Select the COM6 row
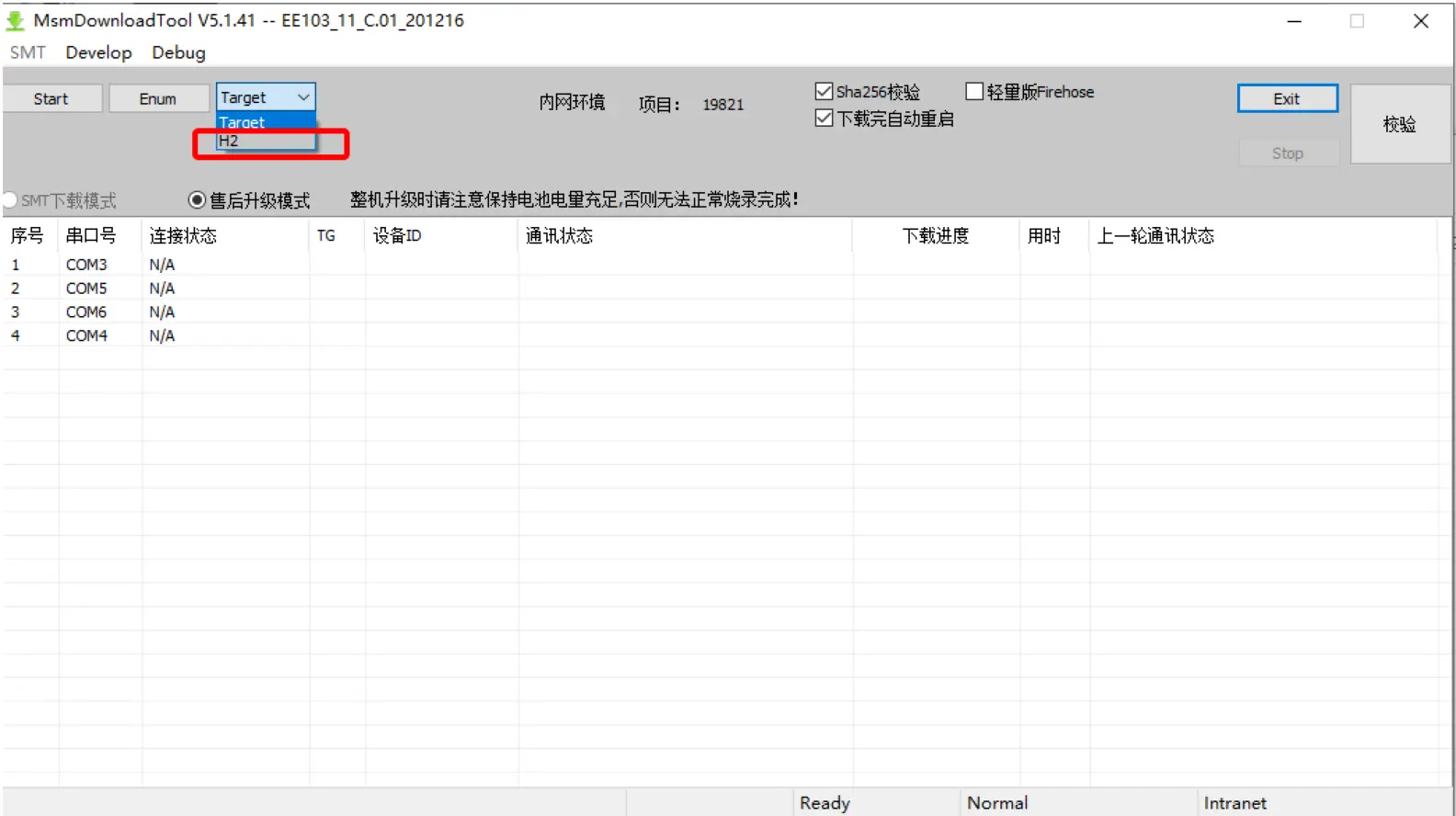The image size is (1456, 816). pos(720,312)
